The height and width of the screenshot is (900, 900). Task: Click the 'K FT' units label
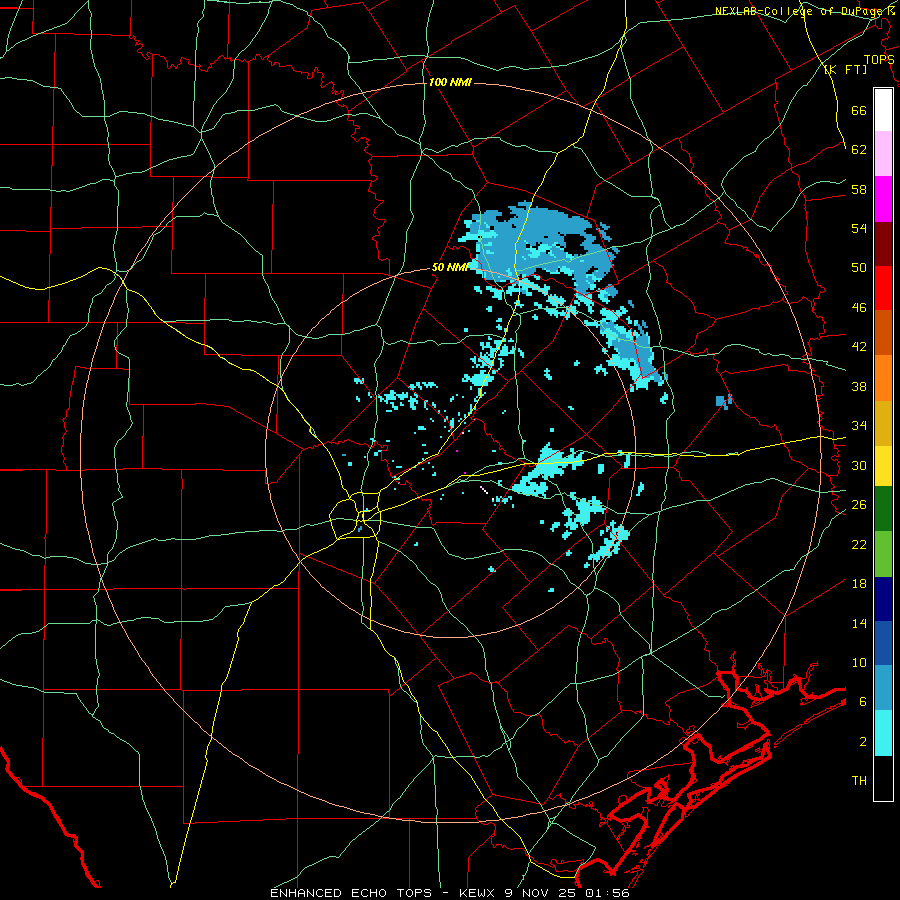coord(845,69)
